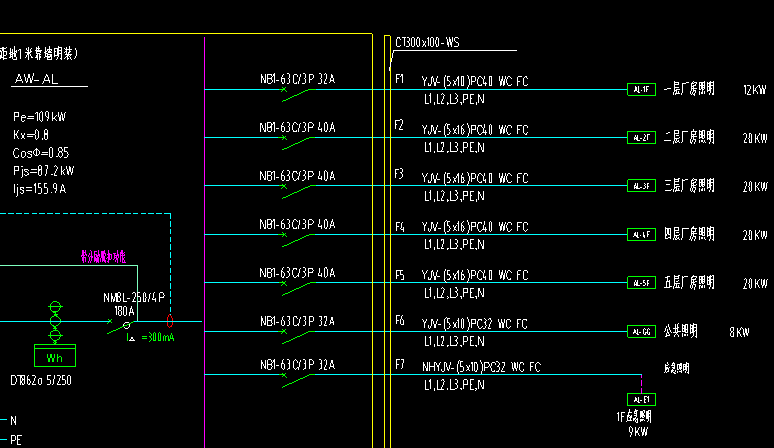
Task: Click the 8KW load value
Action: coord(739,333)
